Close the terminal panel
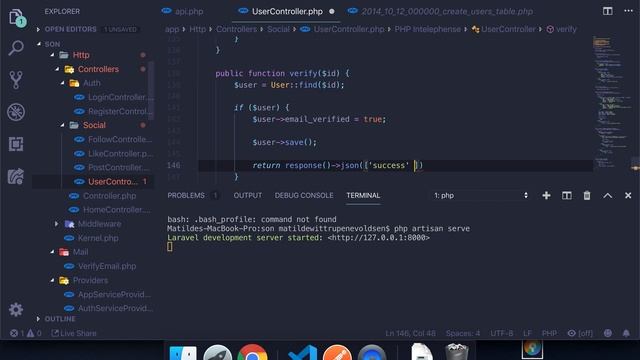Viewport: 640px width, 360px height. tap(628, 196)
